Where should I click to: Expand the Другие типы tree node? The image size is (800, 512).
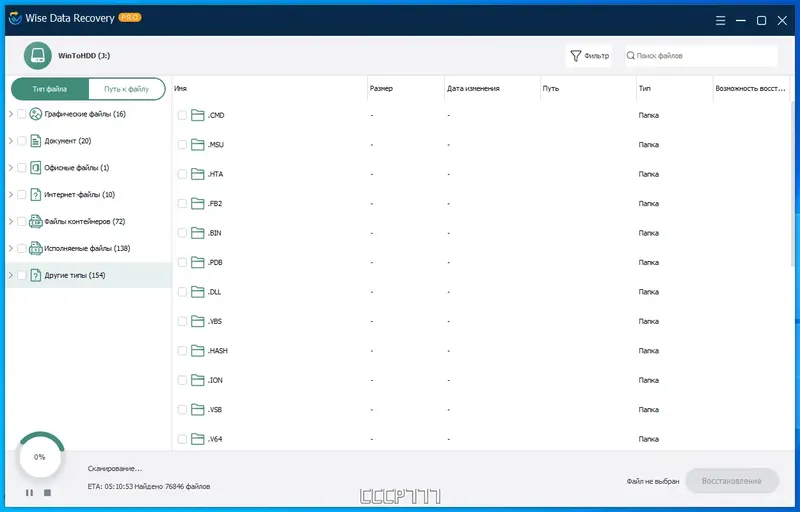(11, 275)
